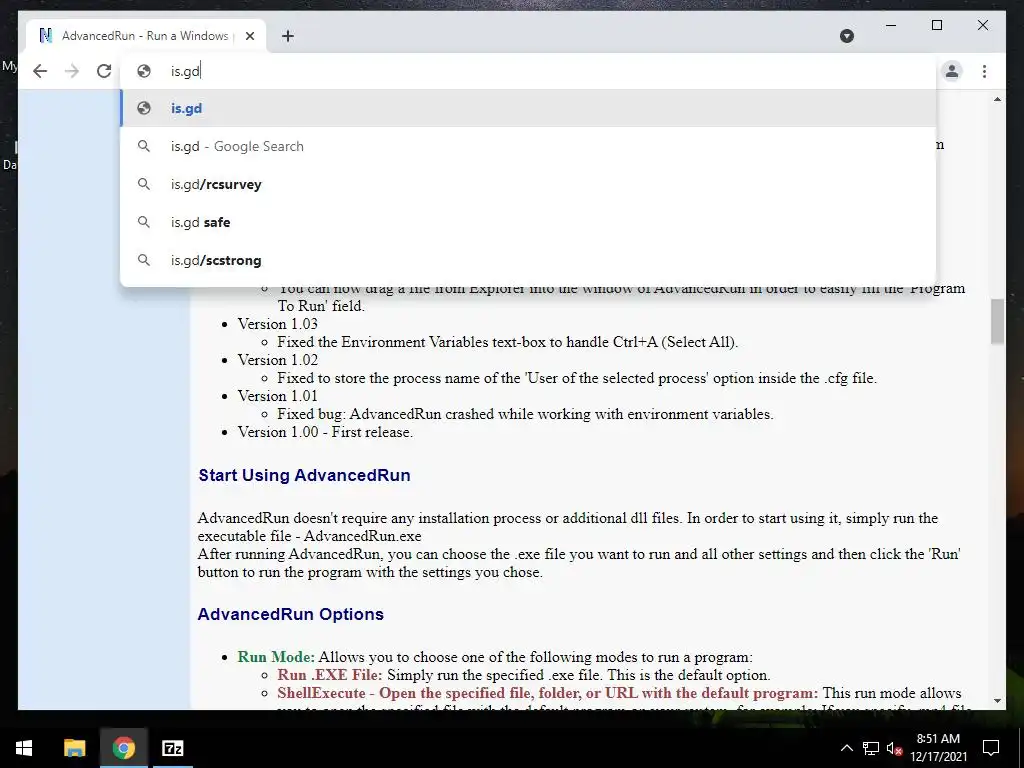The height and width of the screenshot is (768, 1024).
Task: Open File Explorer from the taskbar
Action: pos(74,748)
